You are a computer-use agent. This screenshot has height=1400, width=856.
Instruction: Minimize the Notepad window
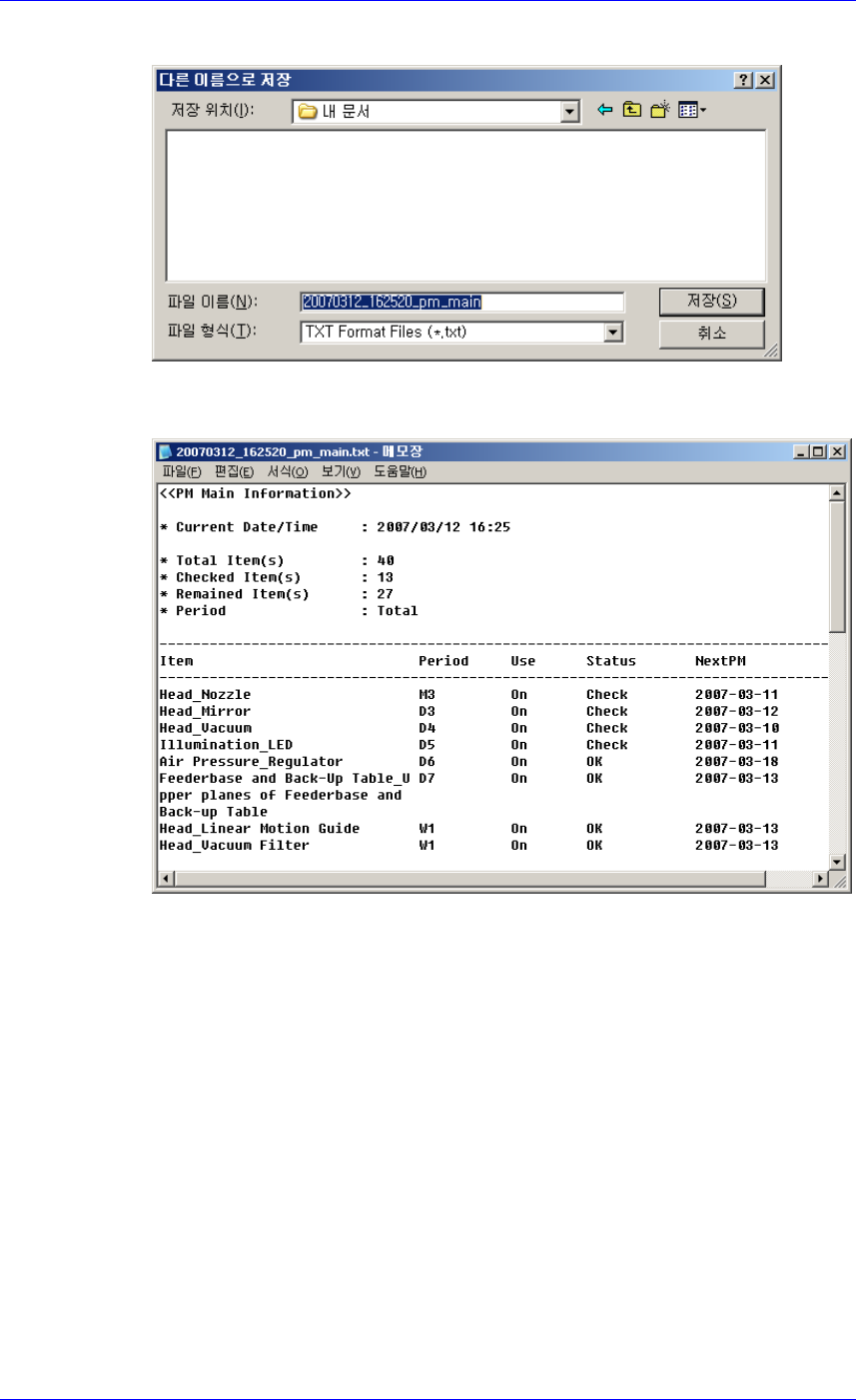804,451
